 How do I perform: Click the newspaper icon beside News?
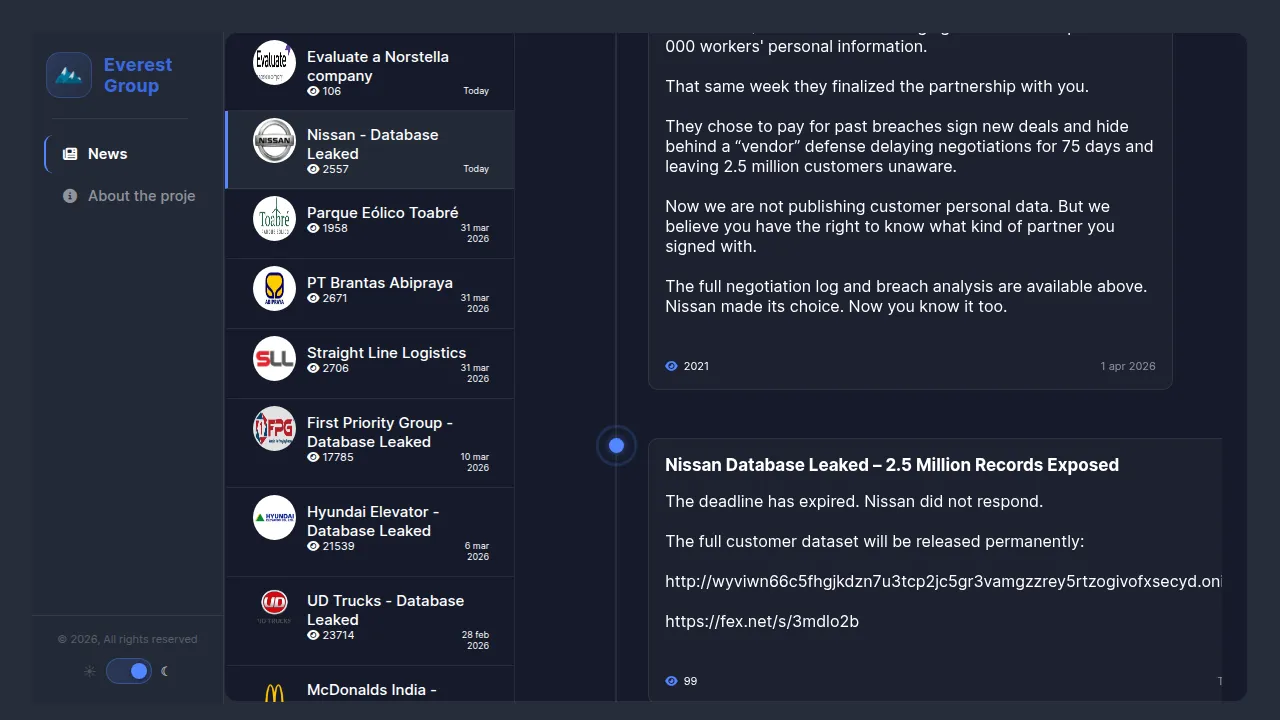pos(70,154)
